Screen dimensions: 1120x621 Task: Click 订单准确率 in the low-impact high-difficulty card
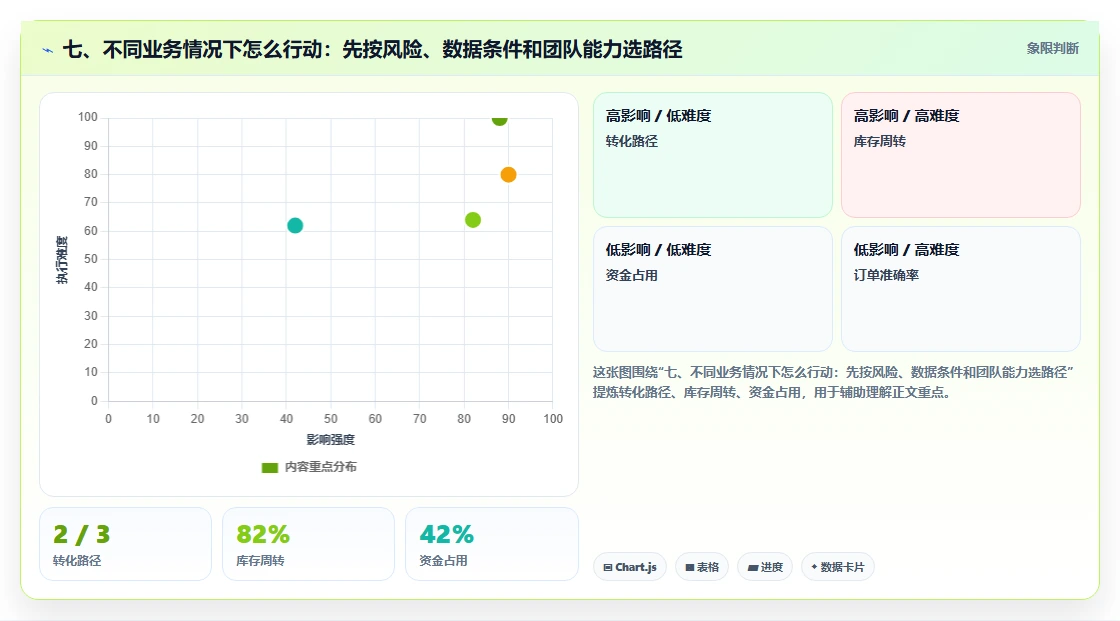click(x=886, y=275)
